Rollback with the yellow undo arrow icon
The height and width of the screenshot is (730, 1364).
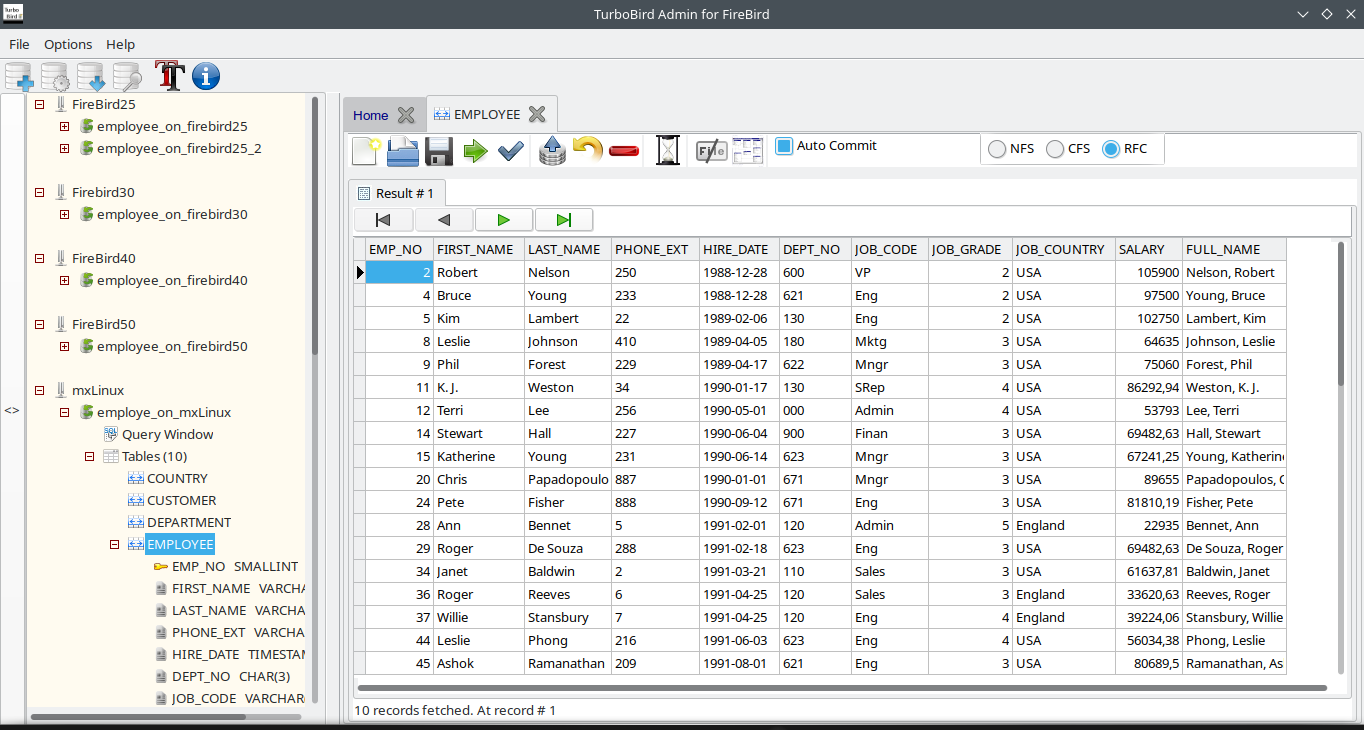[588, 150]
